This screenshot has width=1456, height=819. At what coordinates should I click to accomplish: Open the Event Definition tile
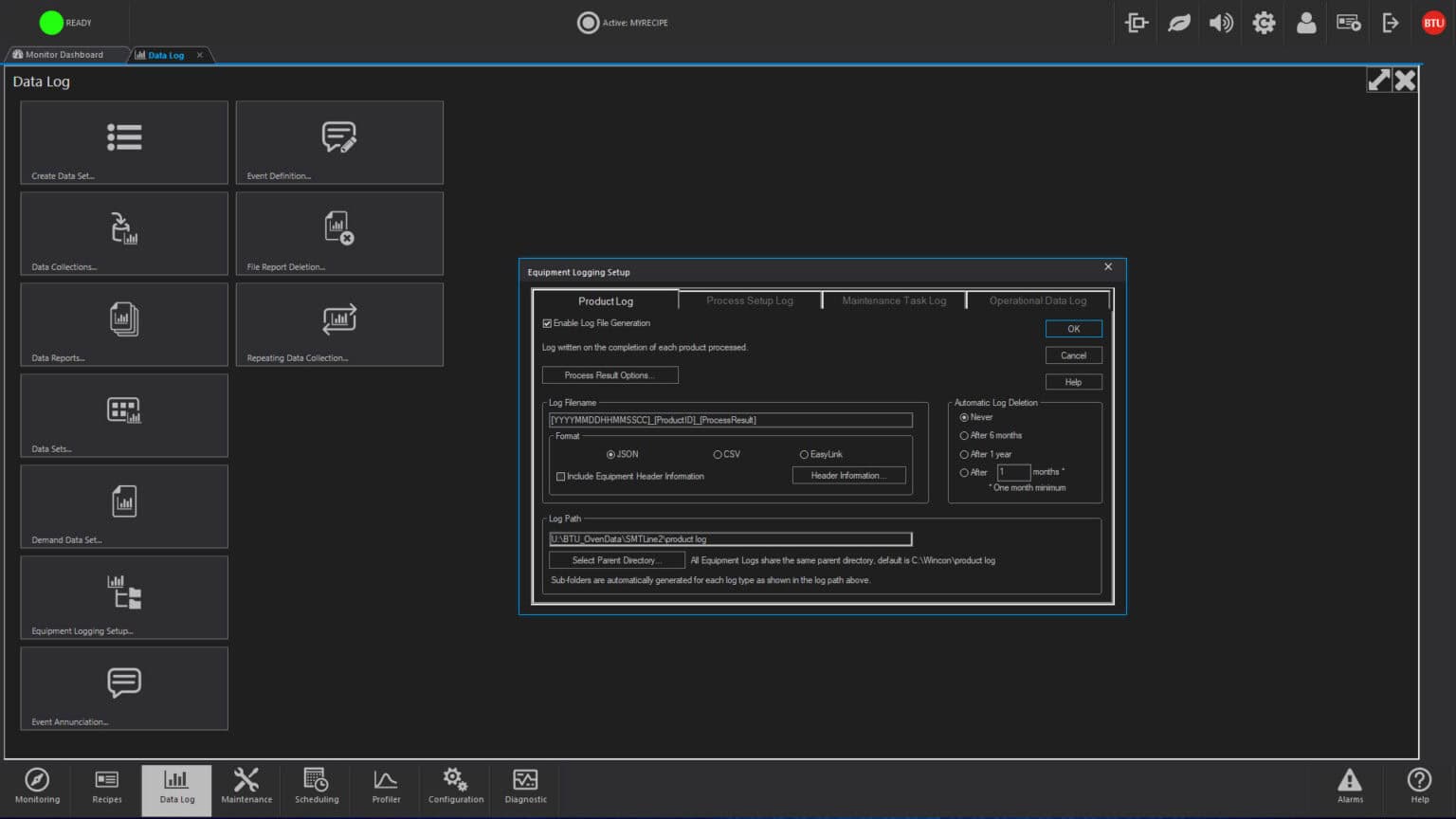point(339,142)
